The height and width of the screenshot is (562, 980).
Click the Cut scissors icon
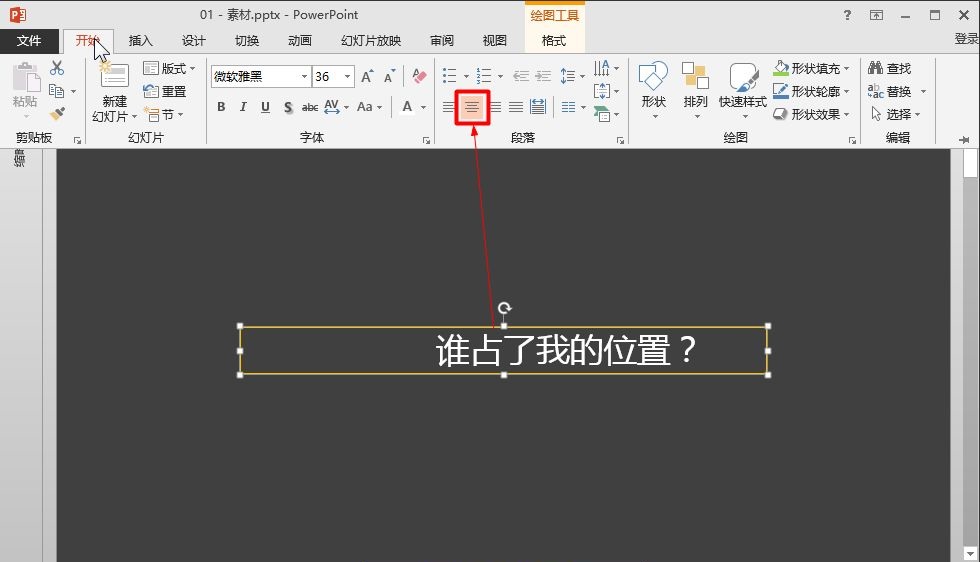pos(57,68)
